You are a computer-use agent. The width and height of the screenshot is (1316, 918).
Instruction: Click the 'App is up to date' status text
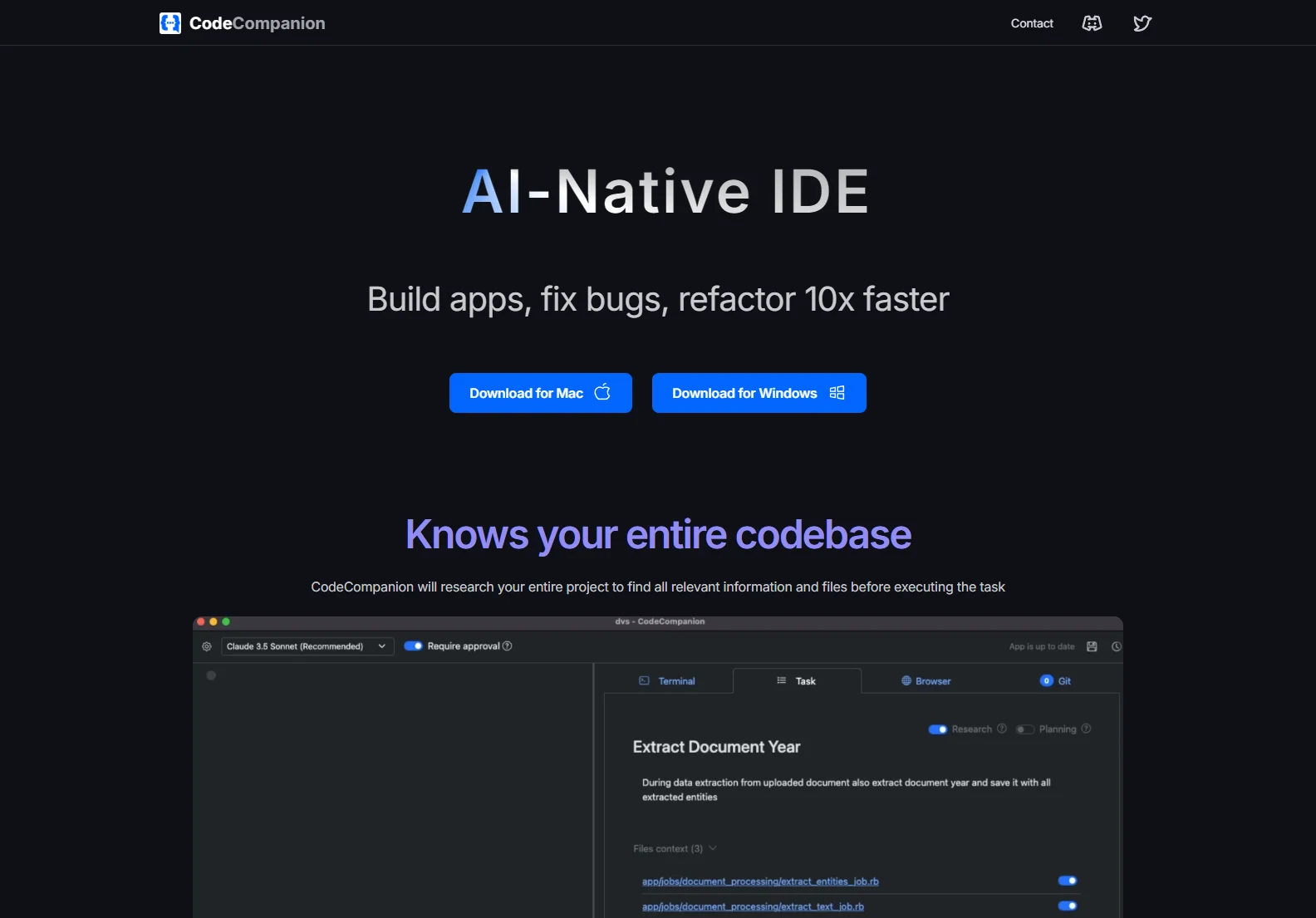(x=1042, y=646)
